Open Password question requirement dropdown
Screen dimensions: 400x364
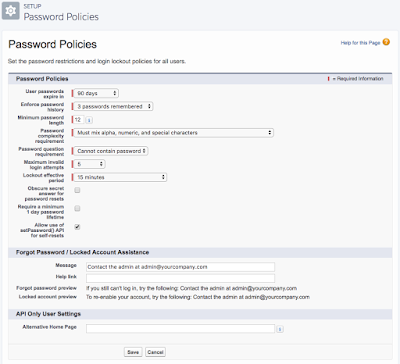(x=111, y=151)
